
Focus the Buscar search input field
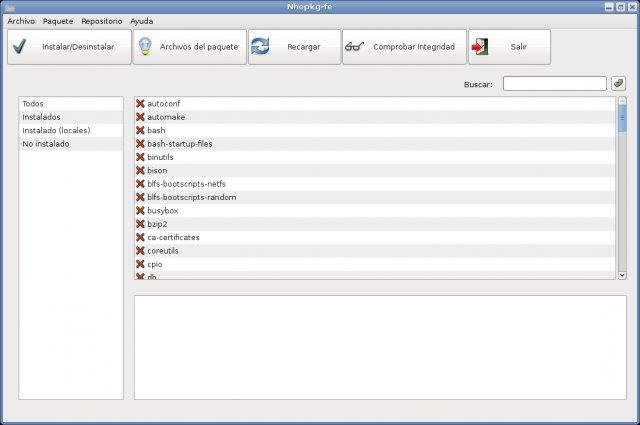click(x=555, y=84)
